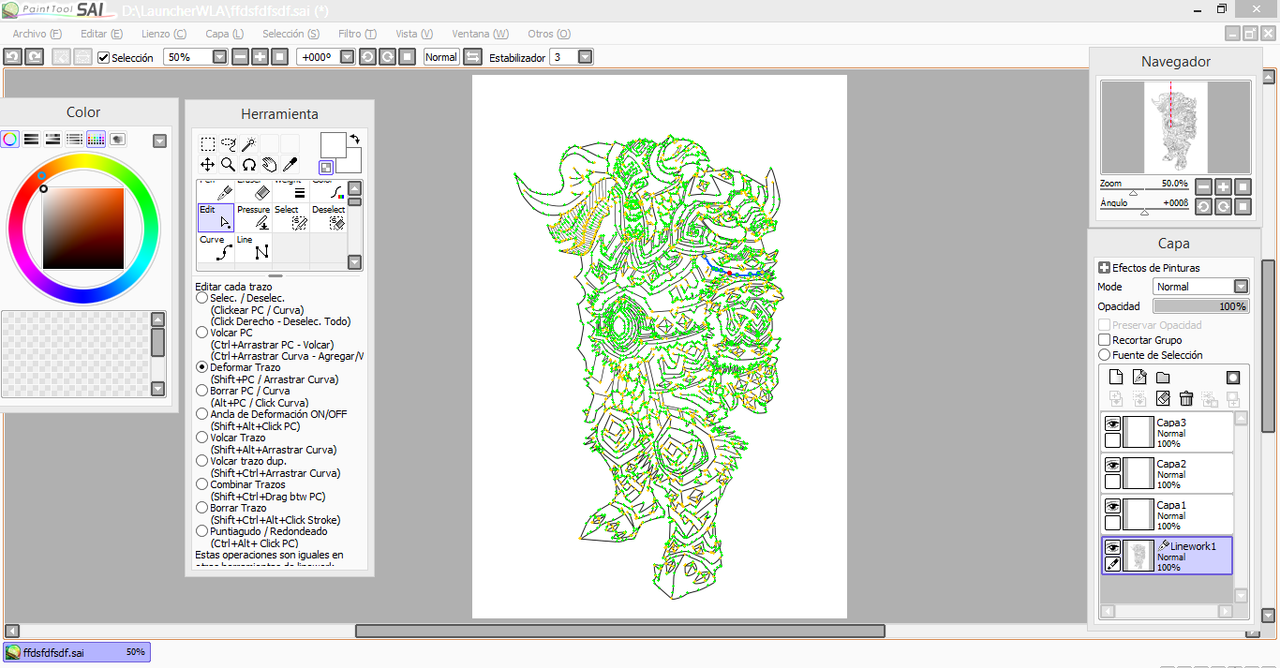1280x668 pixels.
Task: Add a layer mask
Action: 1233,377
